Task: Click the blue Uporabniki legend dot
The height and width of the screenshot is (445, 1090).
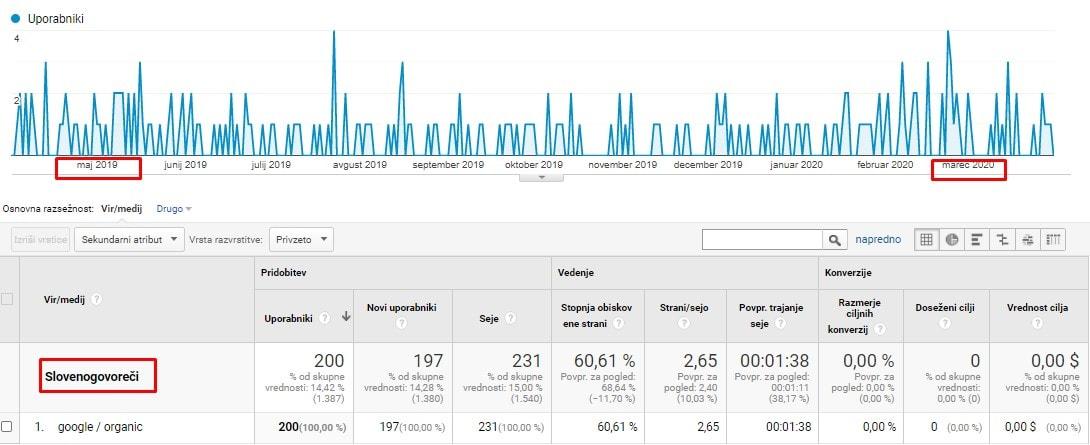Action: (15, 19)
